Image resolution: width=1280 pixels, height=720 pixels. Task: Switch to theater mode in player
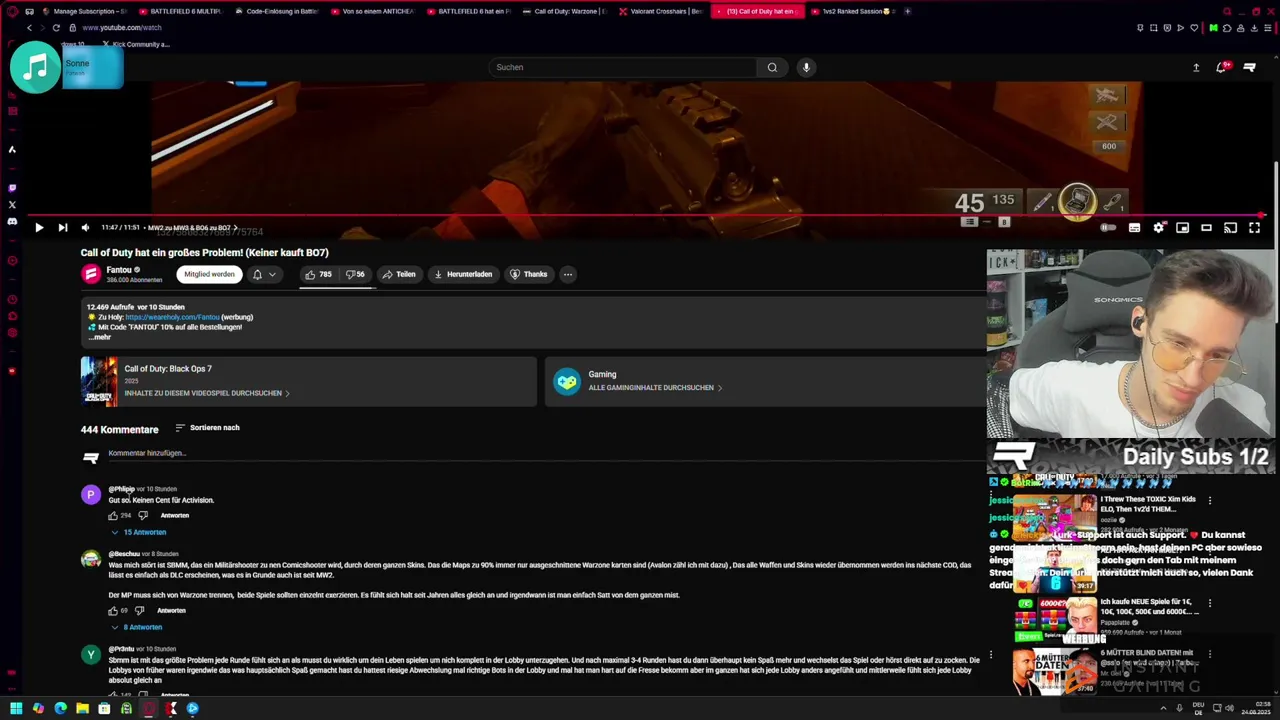1206,228
